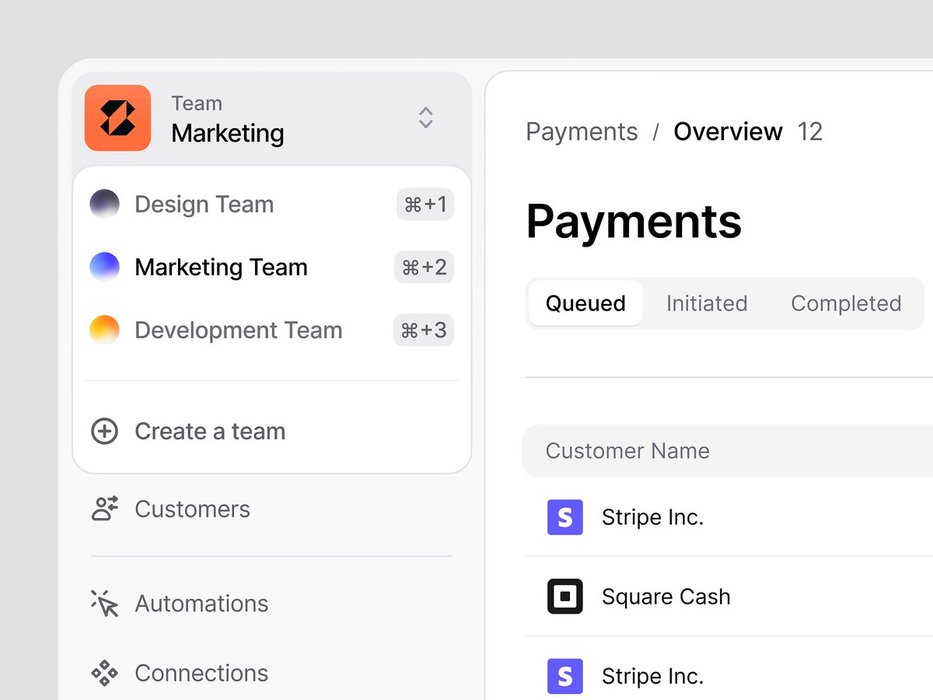Screen dimensions: 933x700
Task: Click the Team Marketing header label
Action: 227,119
